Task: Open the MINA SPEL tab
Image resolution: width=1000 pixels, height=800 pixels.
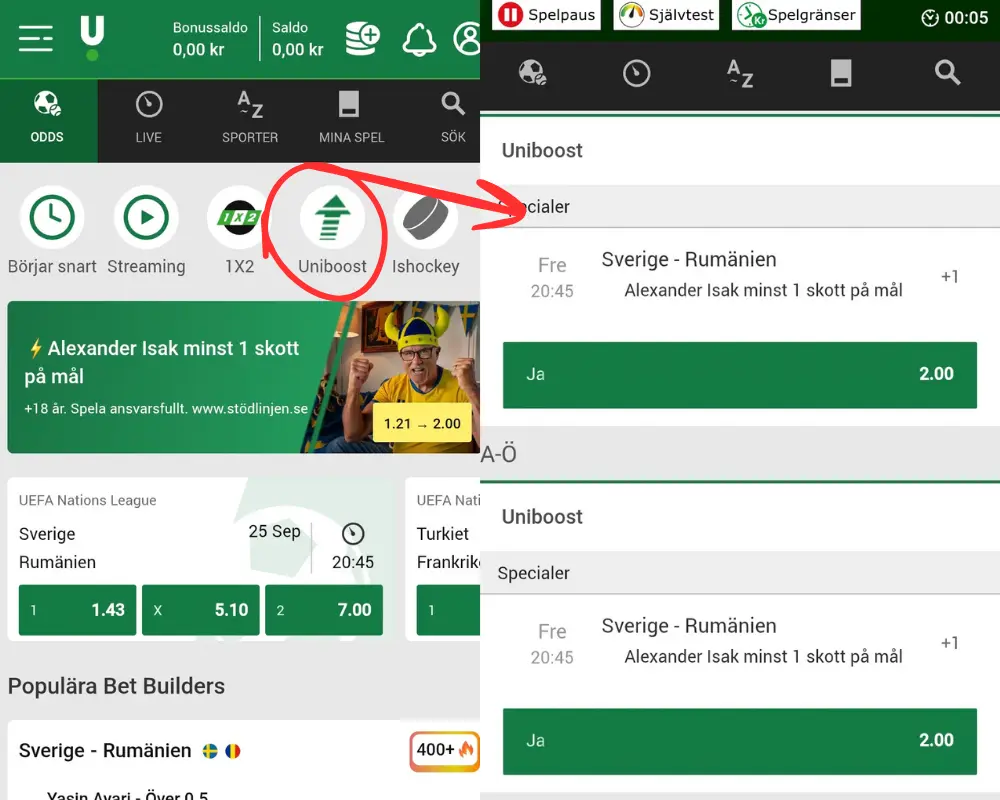Action: [x=351, y=118]
